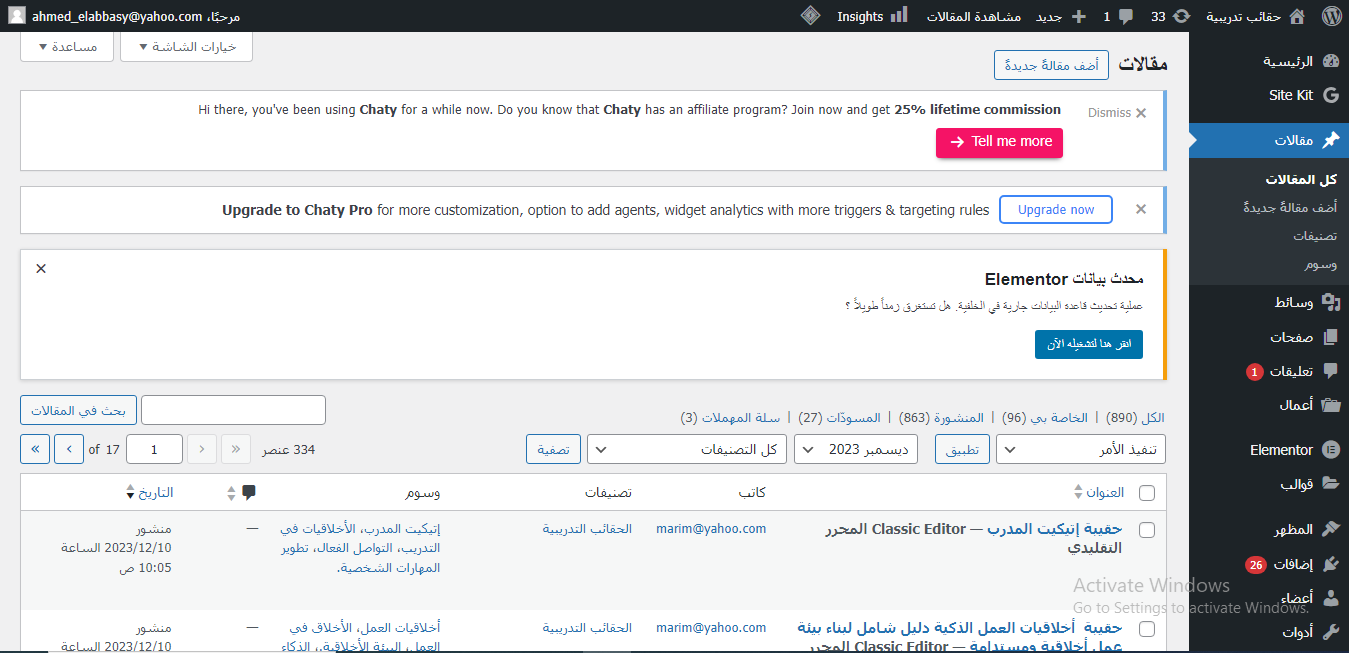Open the الحقائب التدريبية category link in first row

coord(587,528)
